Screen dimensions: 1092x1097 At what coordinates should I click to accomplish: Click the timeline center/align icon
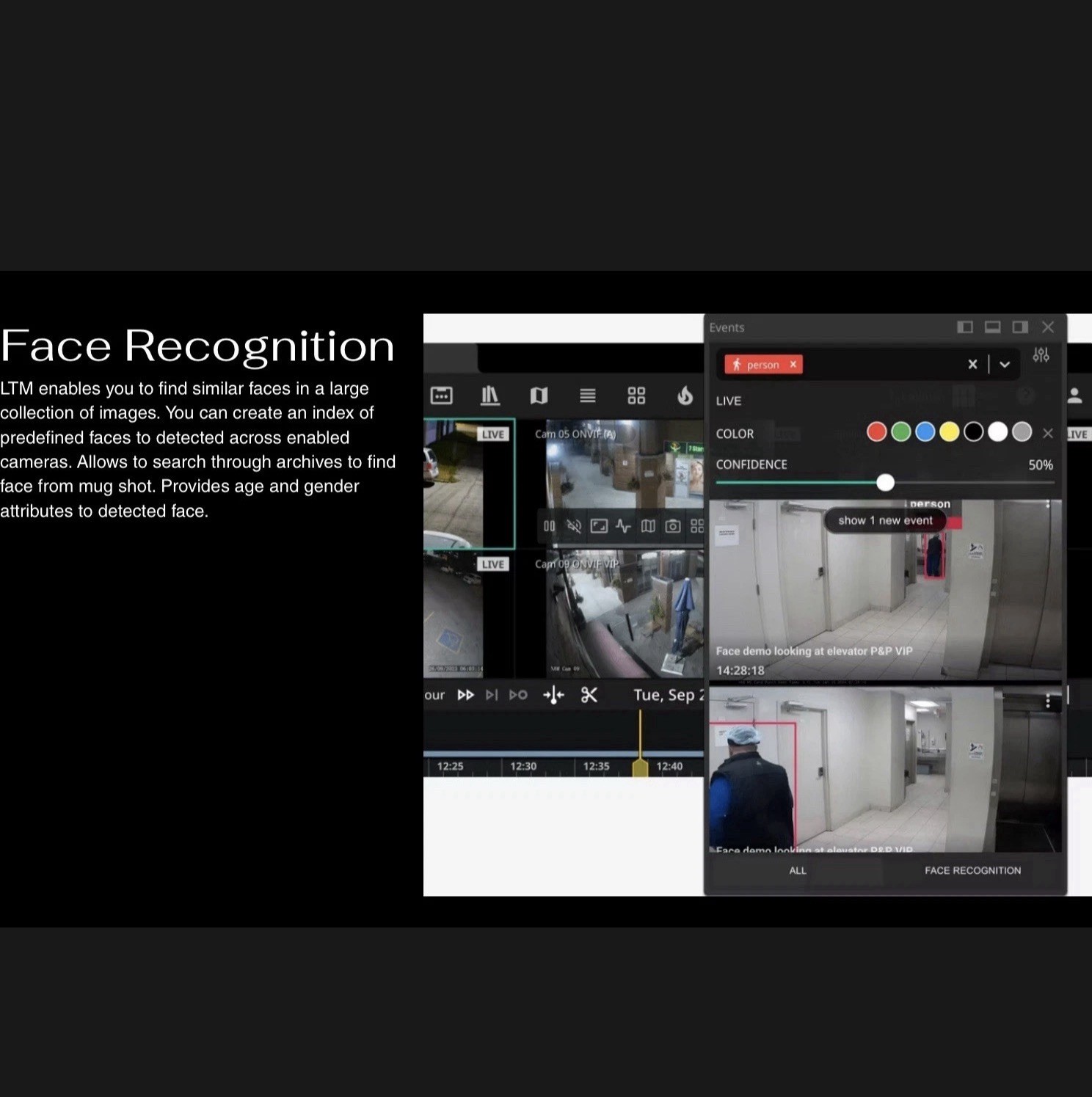553,695
